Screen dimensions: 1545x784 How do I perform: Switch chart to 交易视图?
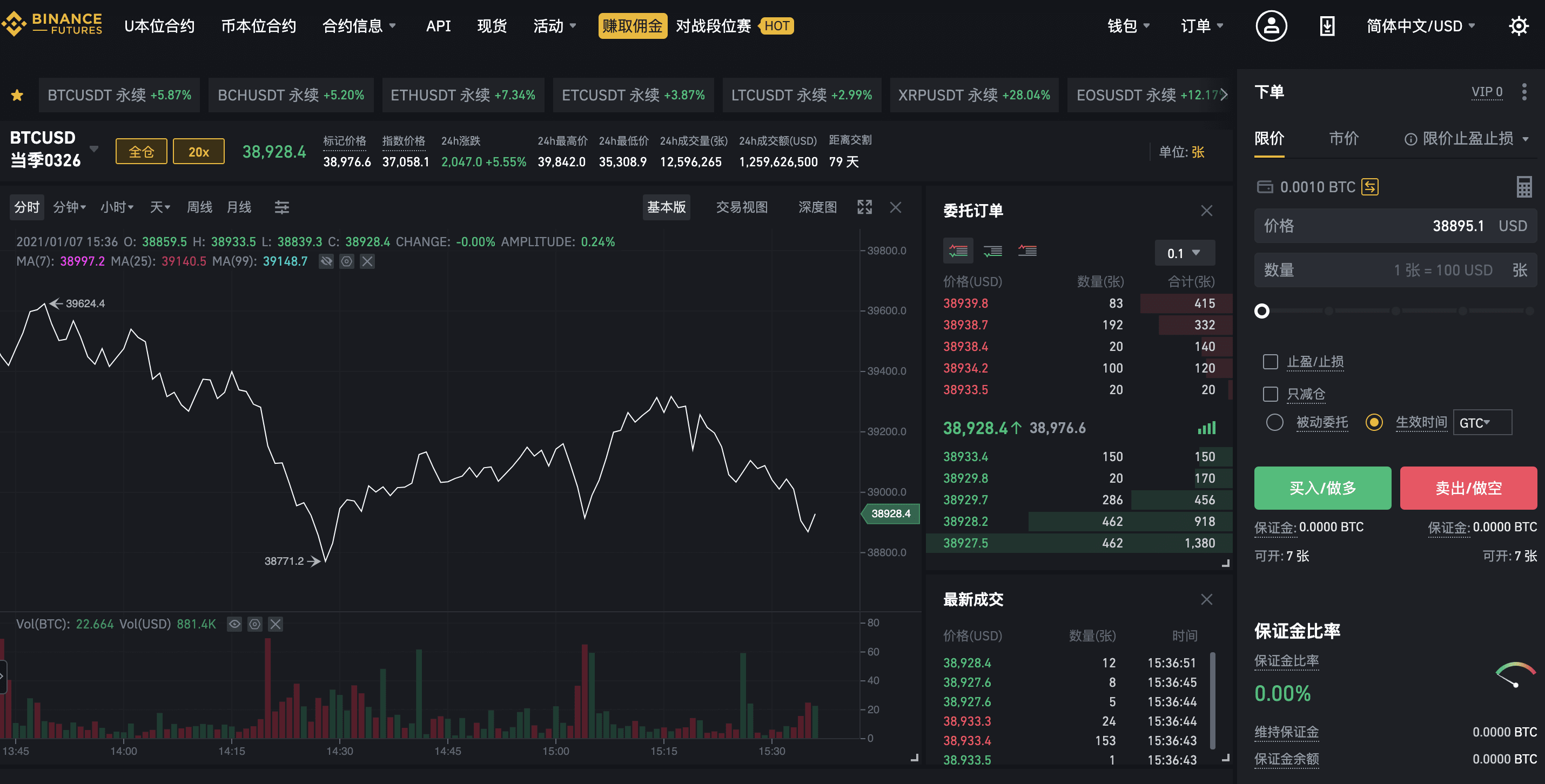(x=741, y=207)
